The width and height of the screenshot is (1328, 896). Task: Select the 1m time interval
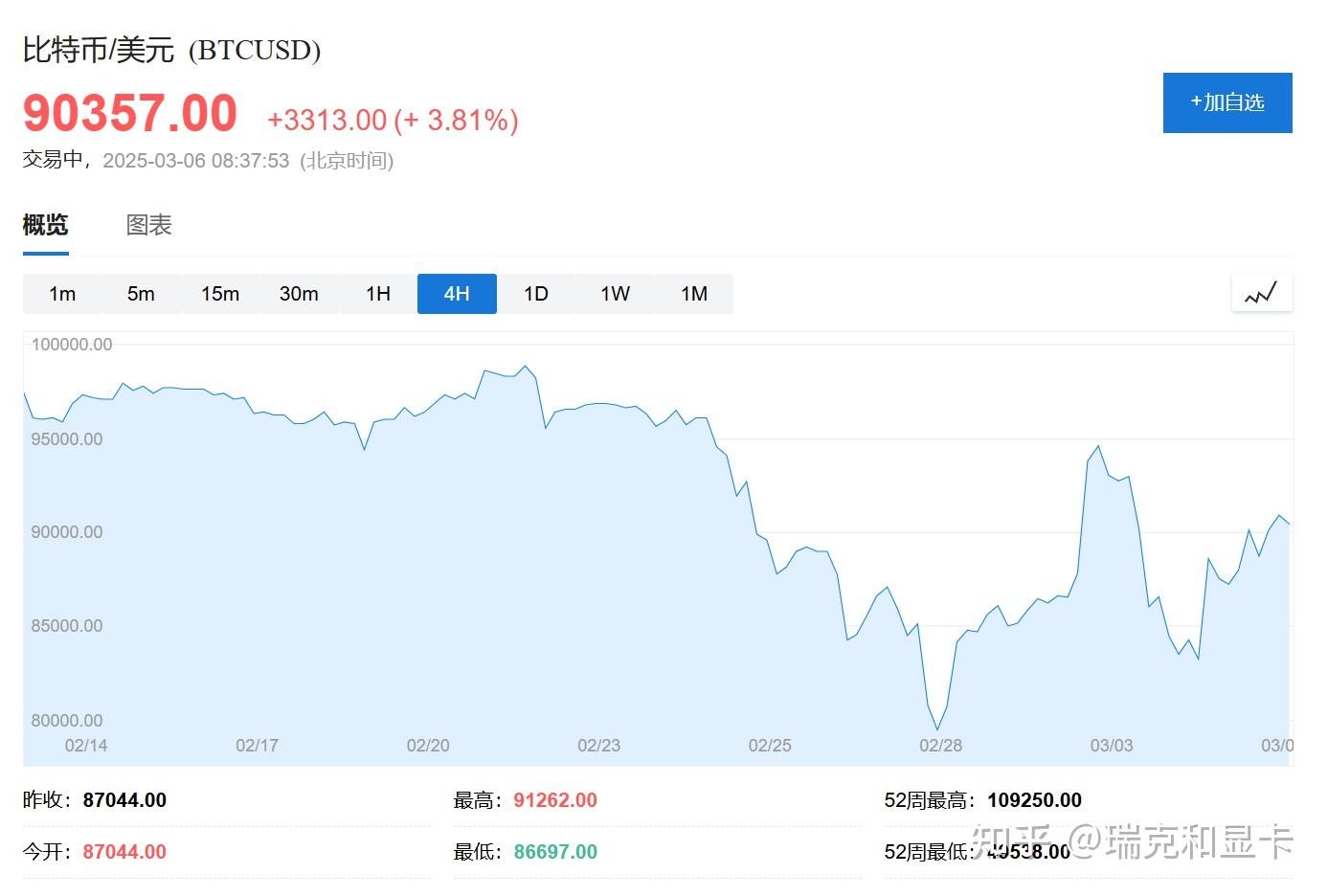click(62, 294)
